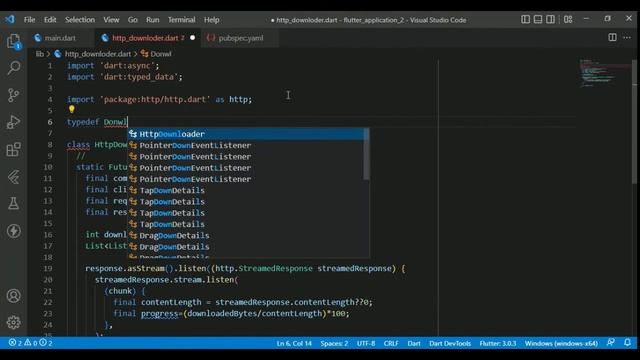The image size is (640, 360).
Task: Open the Manage gear menu
Action: 13,322
